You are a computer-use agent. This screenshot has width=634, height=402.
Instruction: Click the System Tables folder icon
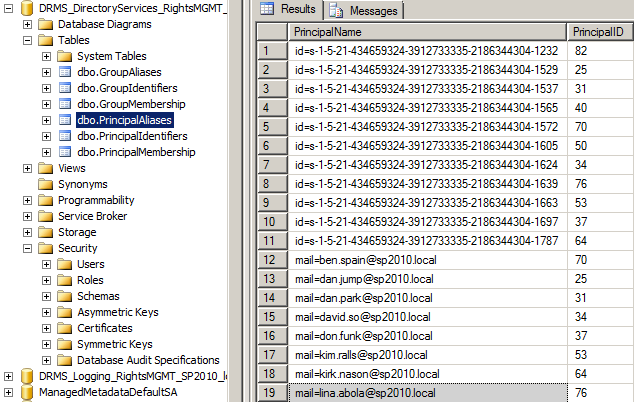tap(66, 56)
